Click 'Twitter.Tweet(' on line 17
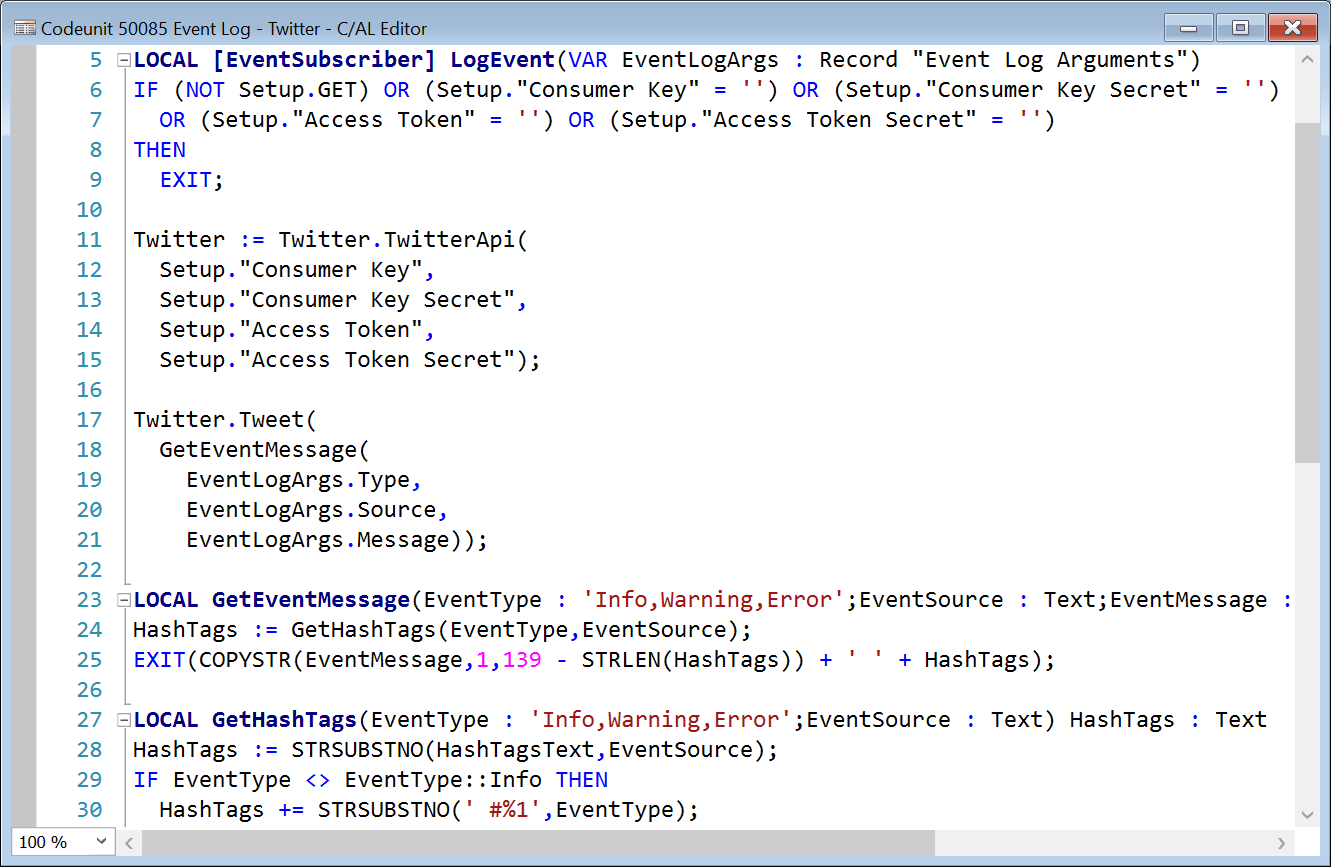This screenshot has width=1331, height=867. [225, 420]
